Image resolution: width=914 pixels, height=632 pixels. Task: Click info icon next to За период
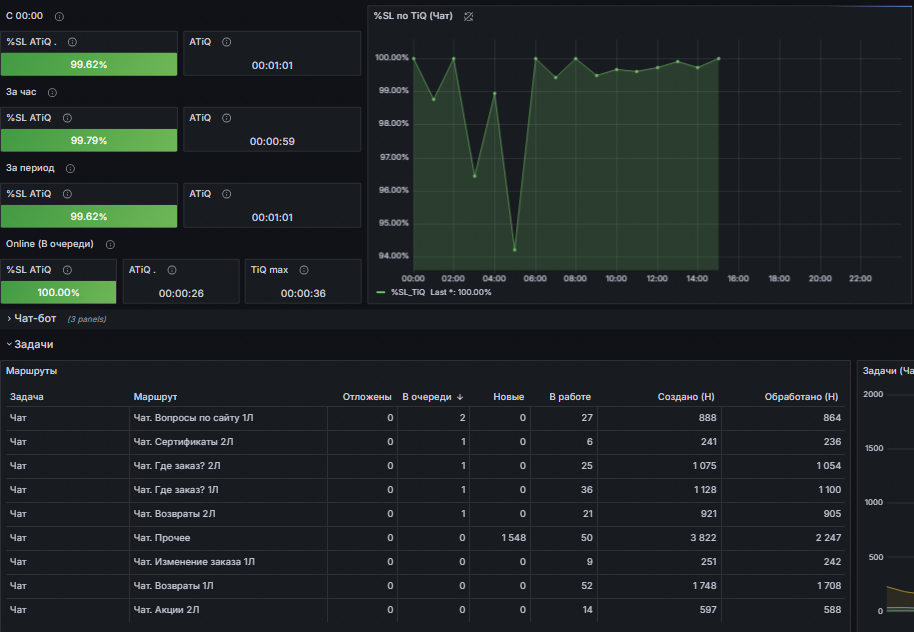pyautogui.click(x=70, y=168)
